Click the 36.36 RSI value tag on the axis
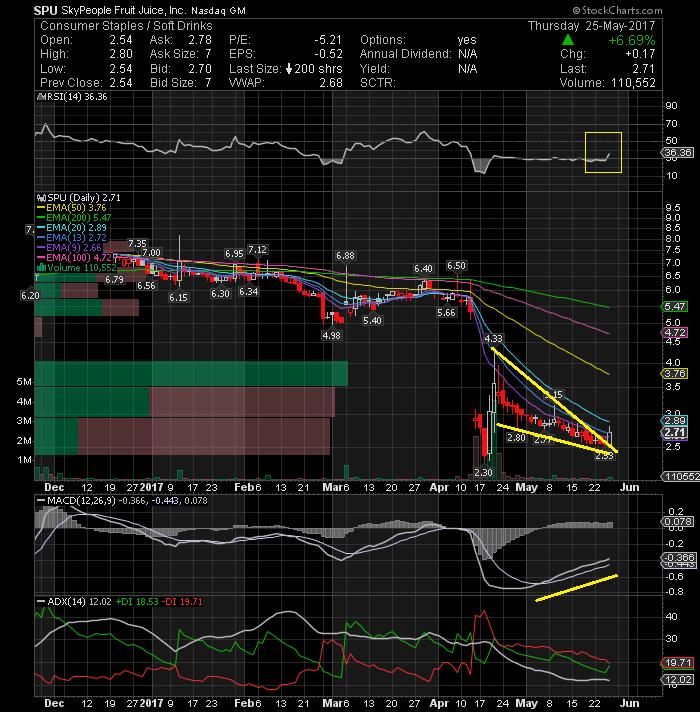Viewport: 700px width, 712px height. [678, 153]
